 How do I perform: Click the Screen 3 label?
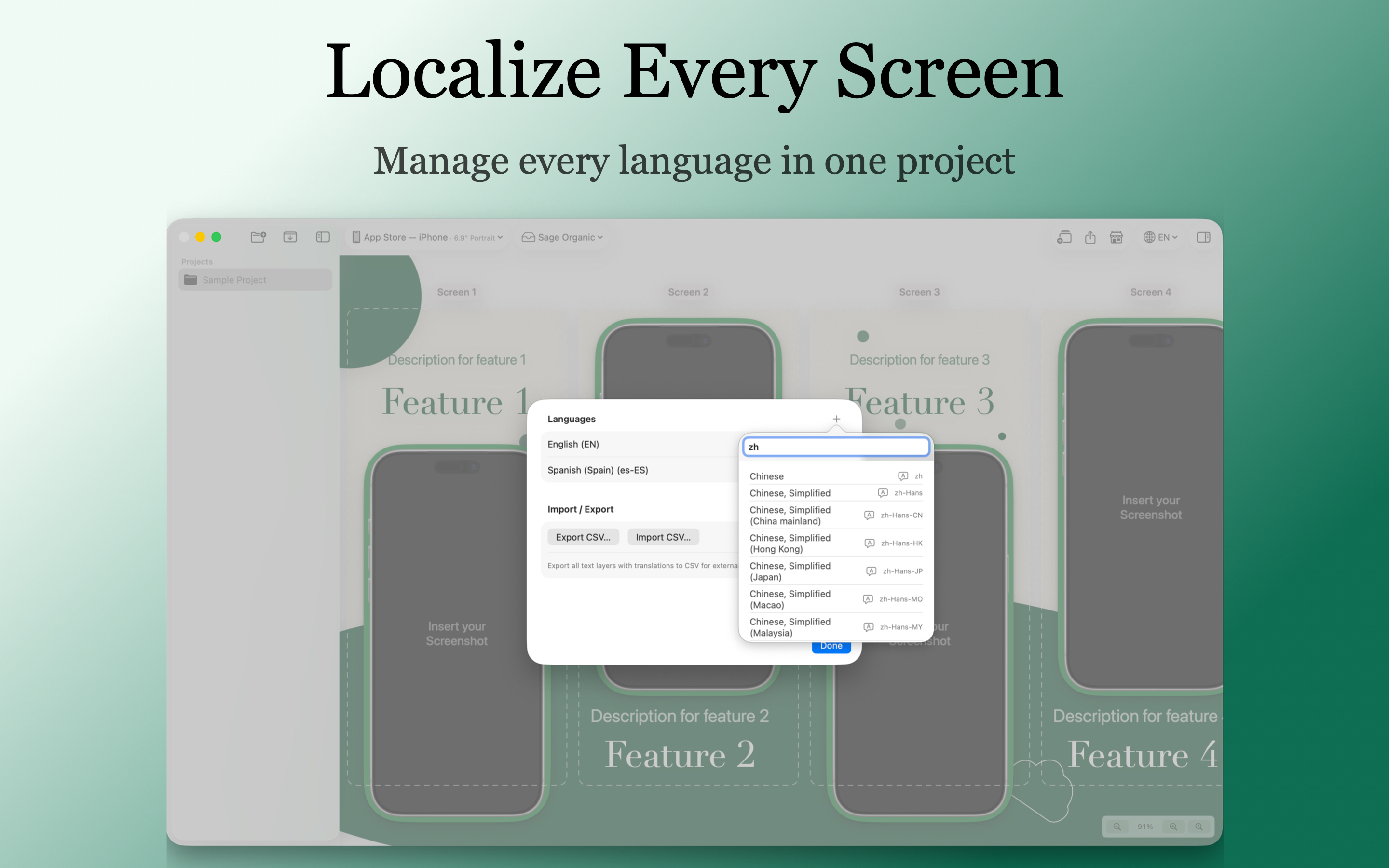click(x=920, y=292)
